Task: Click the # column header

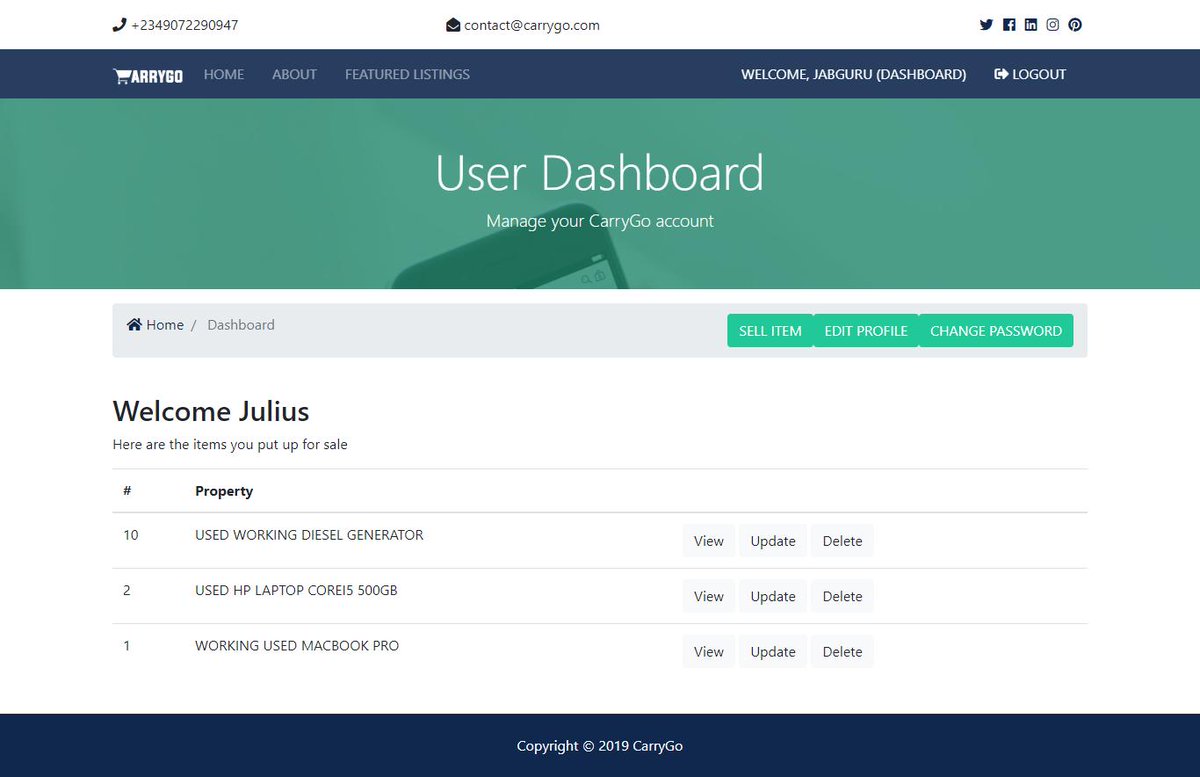Action: coord(127,491)
